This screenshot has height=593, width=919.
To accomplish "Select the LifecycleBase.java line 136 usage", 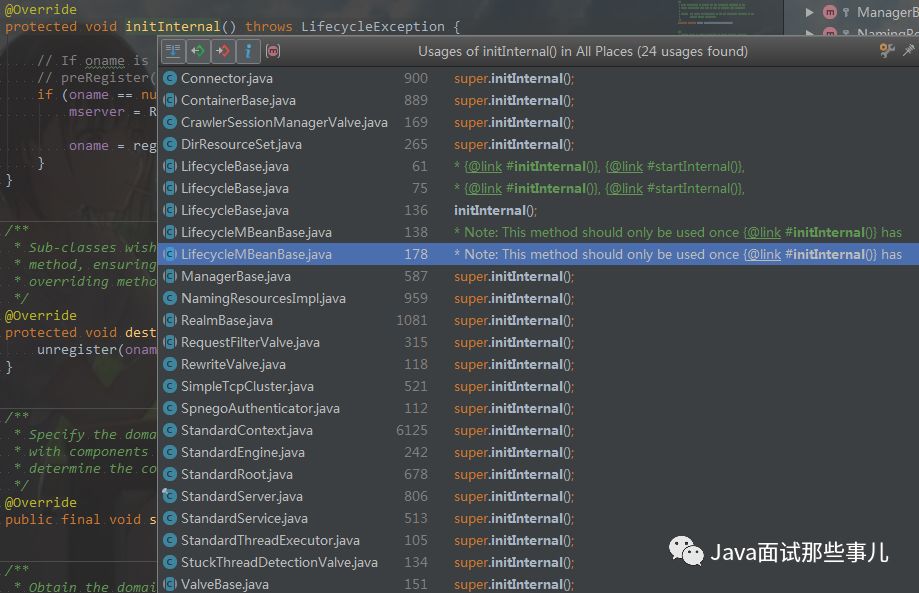I will click(235, 210).
